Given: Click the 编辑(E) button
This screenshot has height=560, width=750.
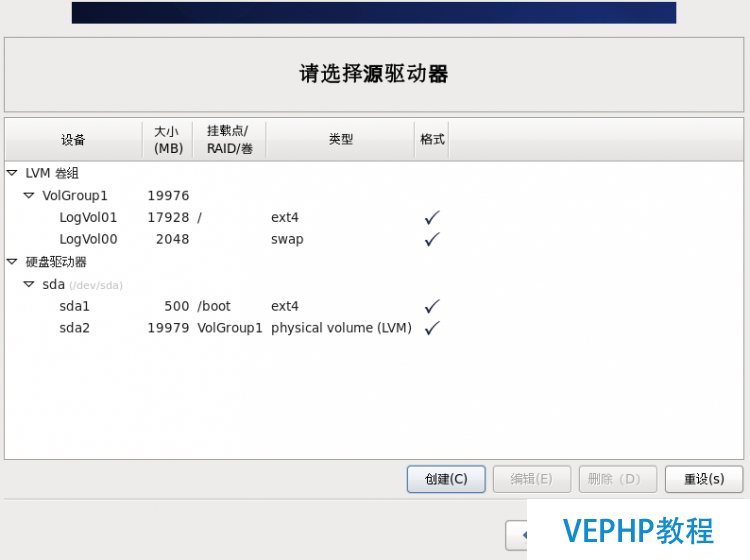Looking at the screenshot, I should pos(532,479).
